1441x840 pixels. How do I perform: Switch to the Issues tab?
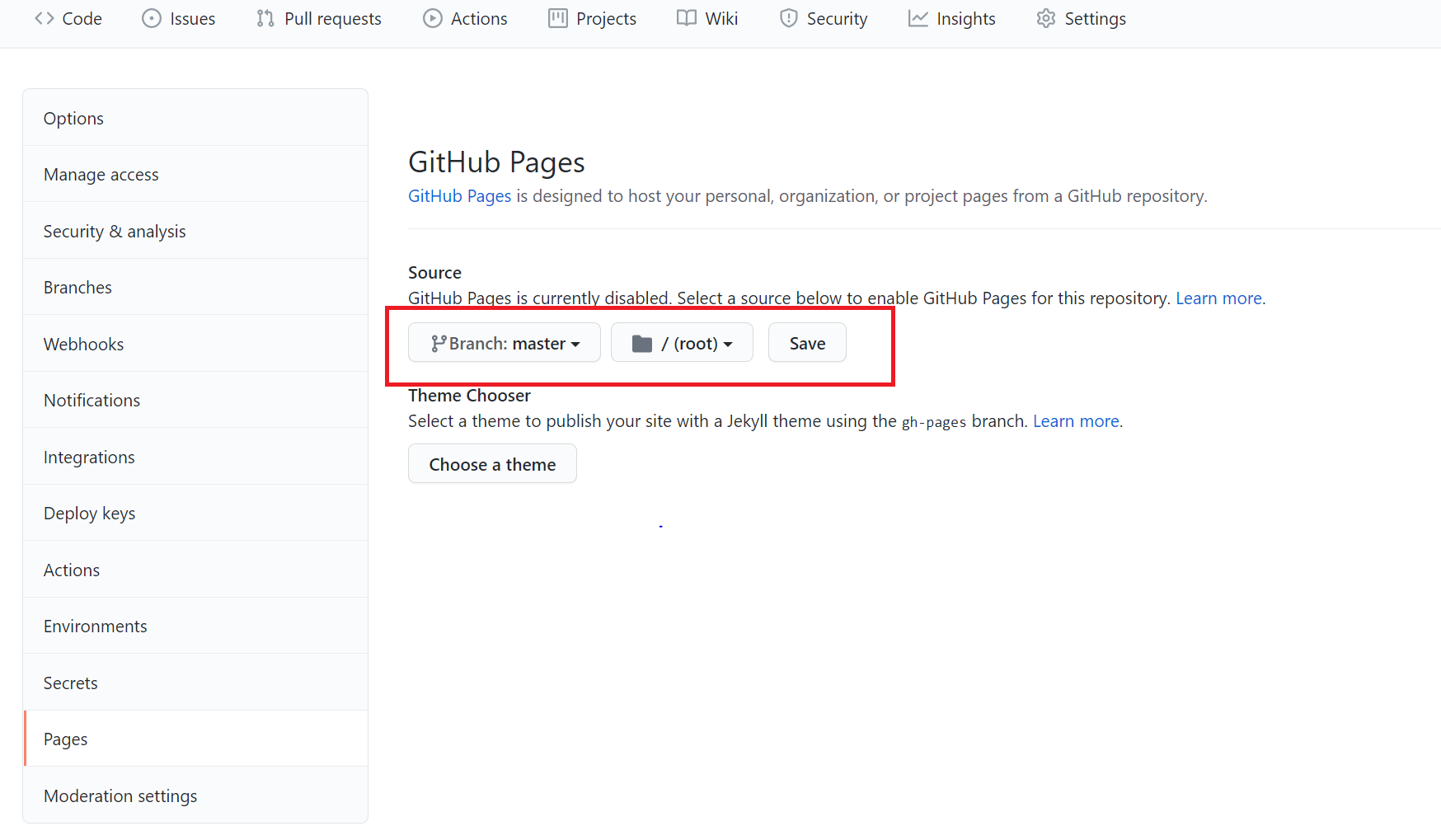[179, 18]
